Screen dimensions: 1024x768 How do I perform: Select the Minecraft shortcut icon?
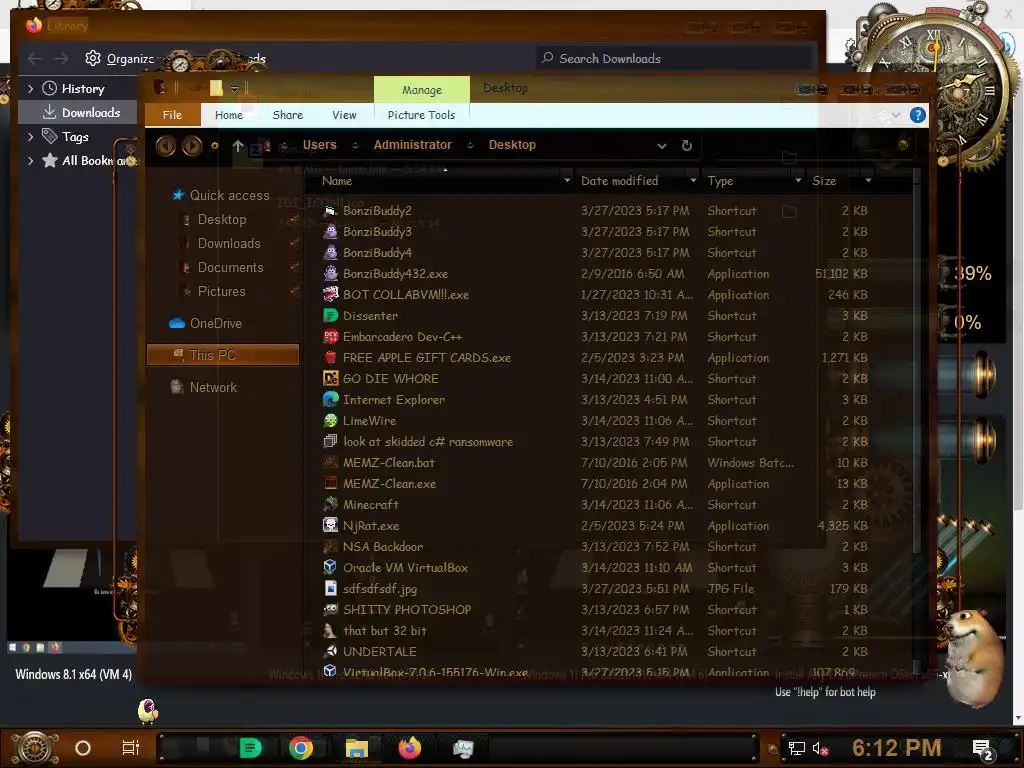pos(330,505)
